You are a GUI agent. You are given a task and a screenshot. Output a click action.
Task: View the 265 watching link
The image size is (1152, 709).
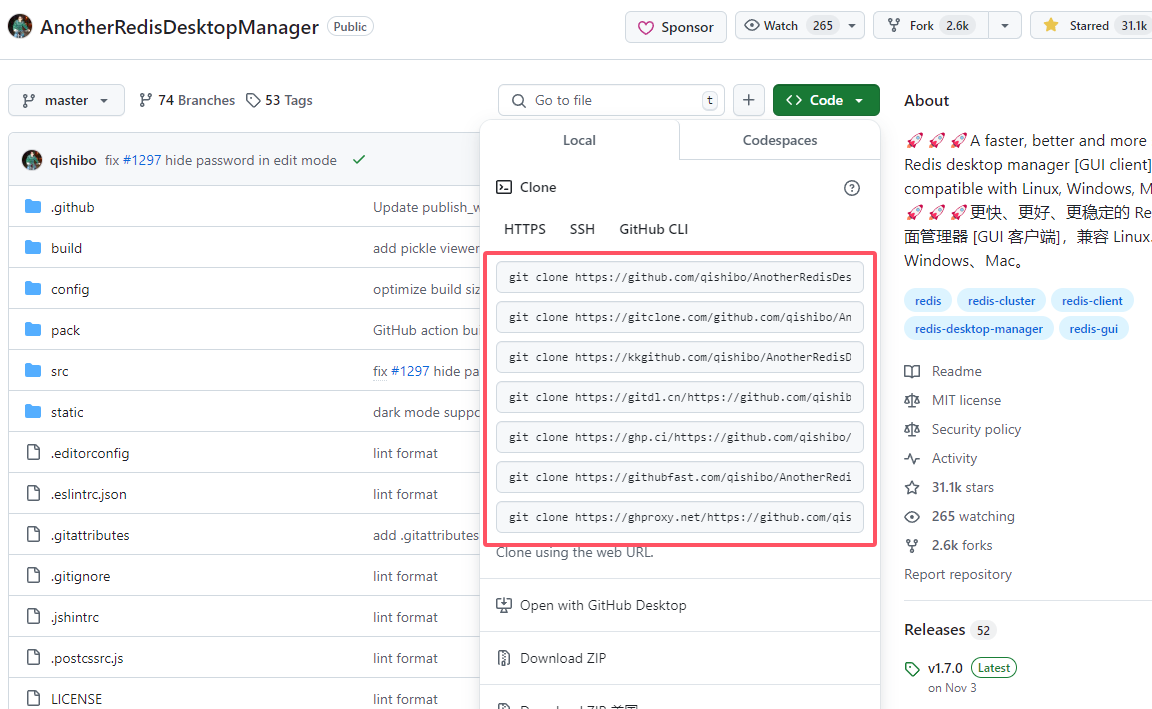tap(973, 517)
